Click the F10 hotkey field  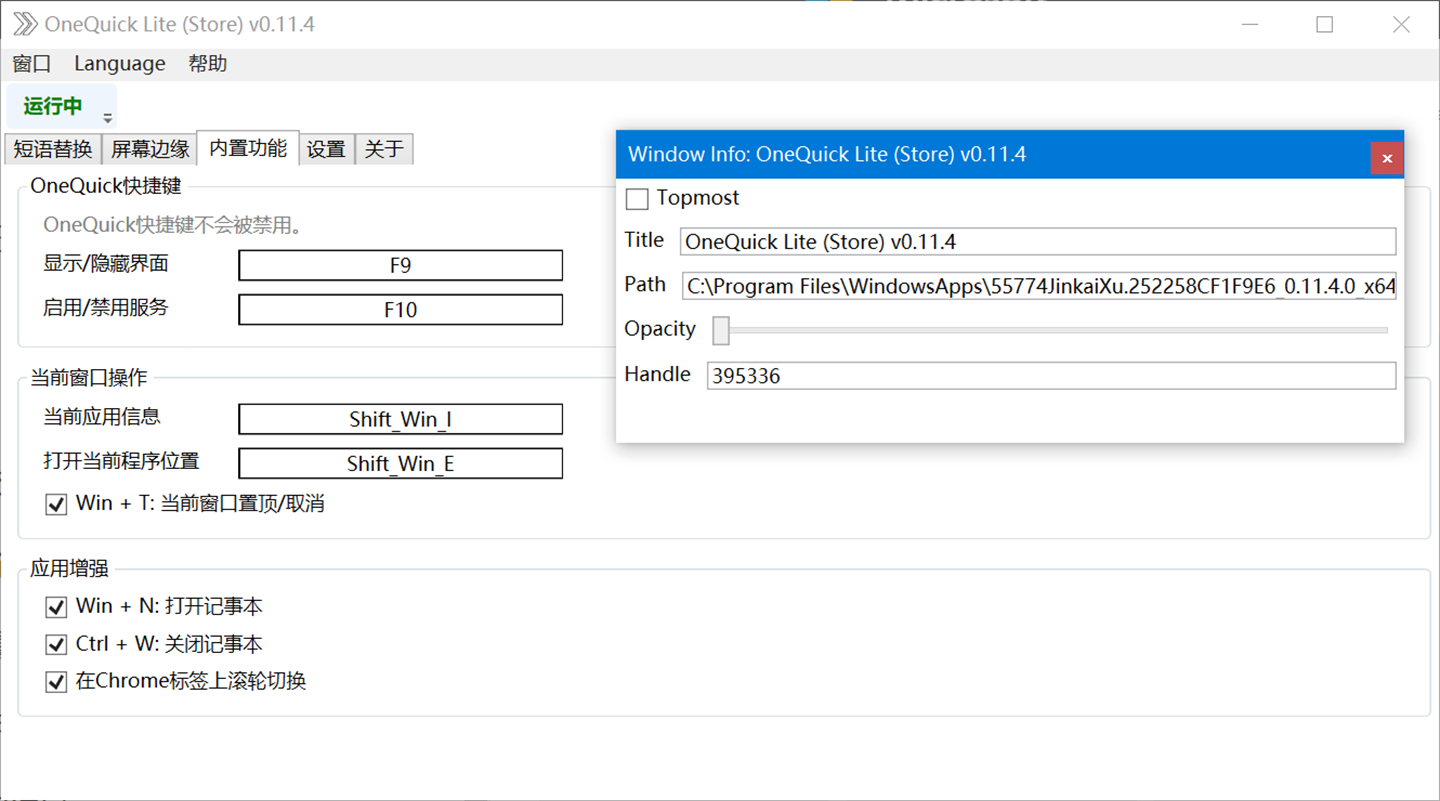click(x=400, y=310)
